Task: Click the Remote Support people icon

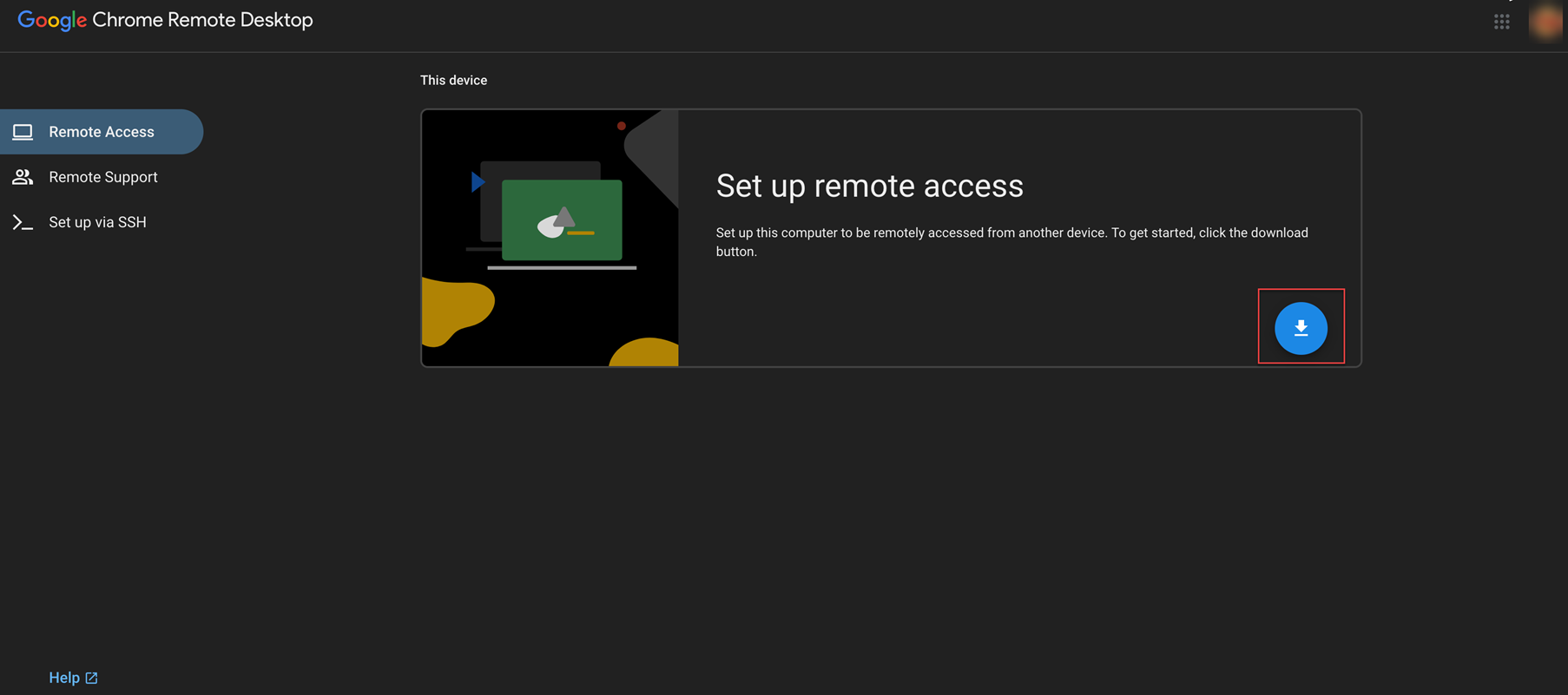Action: pos(23,177)
